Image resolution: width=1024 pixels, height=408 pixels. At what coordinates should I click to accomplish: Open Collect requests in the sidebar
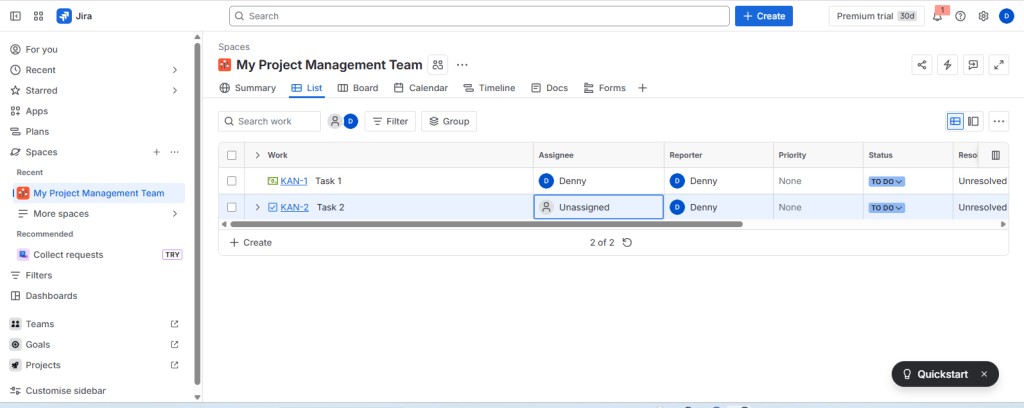tap(99, 255)
